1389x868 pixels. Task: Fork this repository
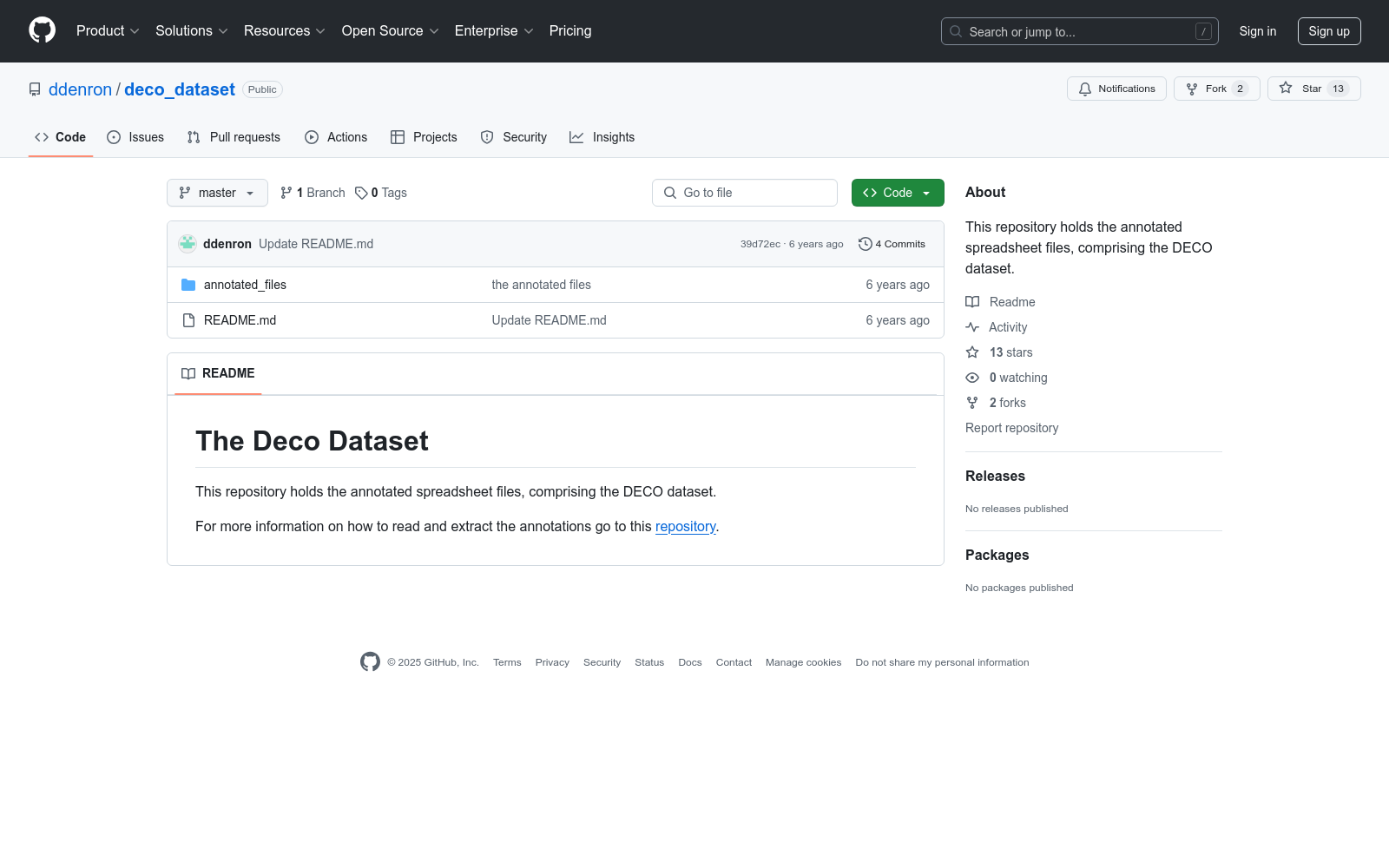(x=1217, y=89)
